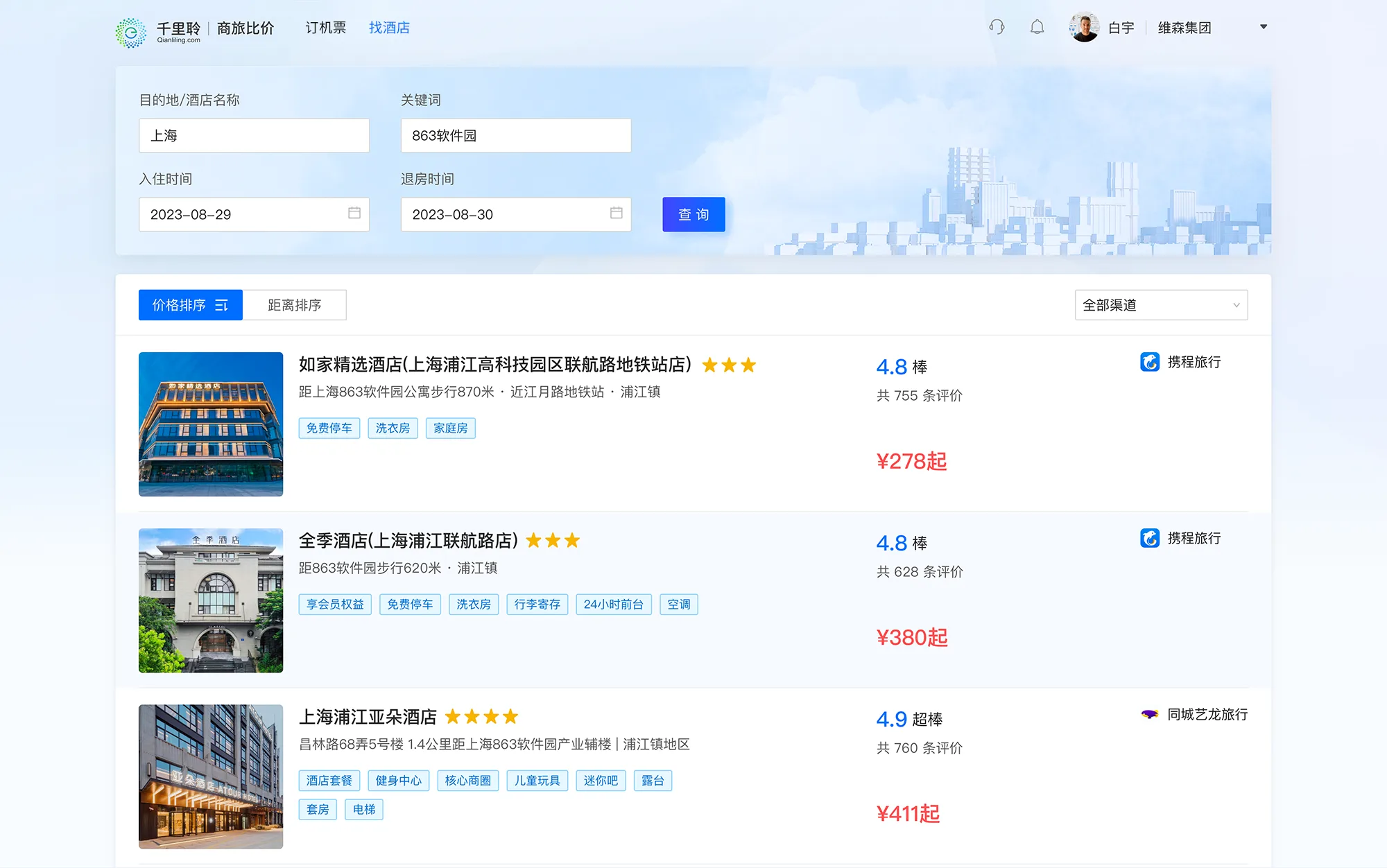Open customer service headset icon

coord(997,27)
